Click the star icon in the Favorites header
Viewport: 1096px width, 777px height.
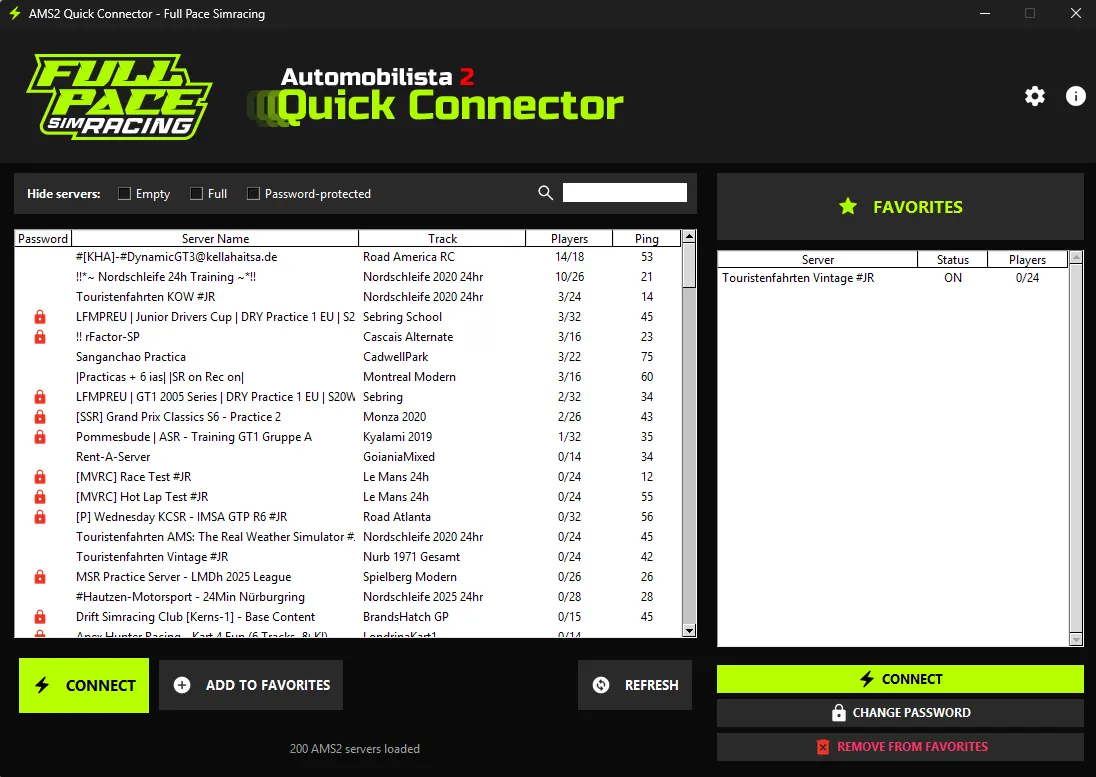click(x=848, y=207)
